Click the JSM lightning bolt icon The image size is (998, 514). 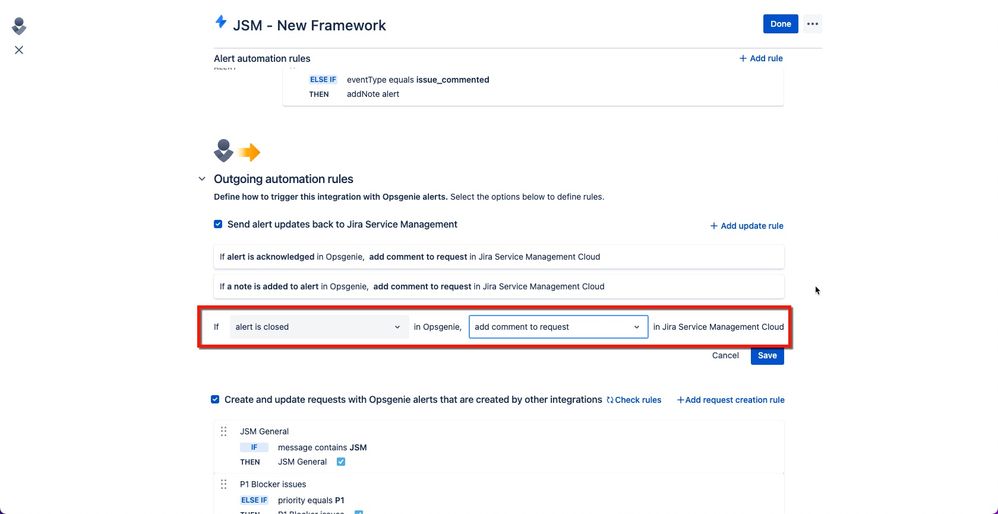coord(221,22)
